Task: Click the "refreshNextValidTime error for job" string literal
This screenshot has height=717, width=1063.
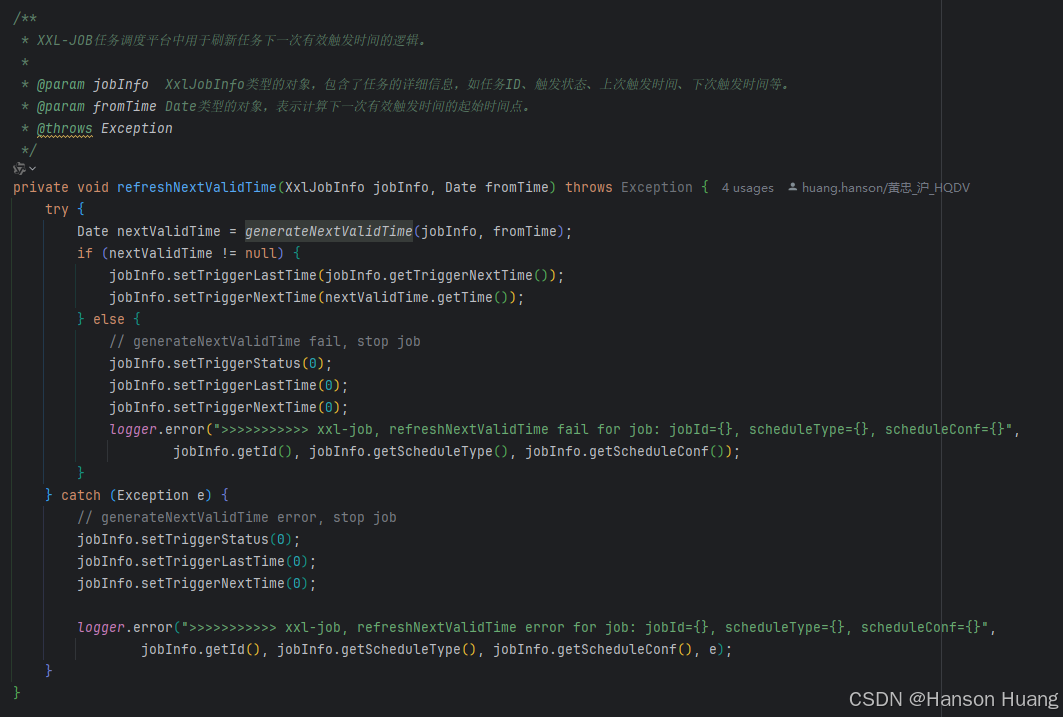Action: pos(584,627)
